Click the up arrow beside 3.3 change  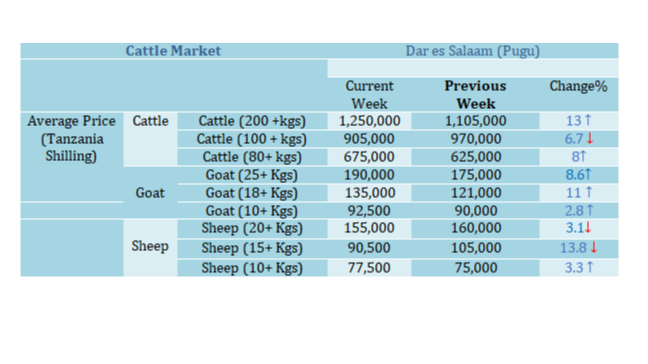pos(590,267)
